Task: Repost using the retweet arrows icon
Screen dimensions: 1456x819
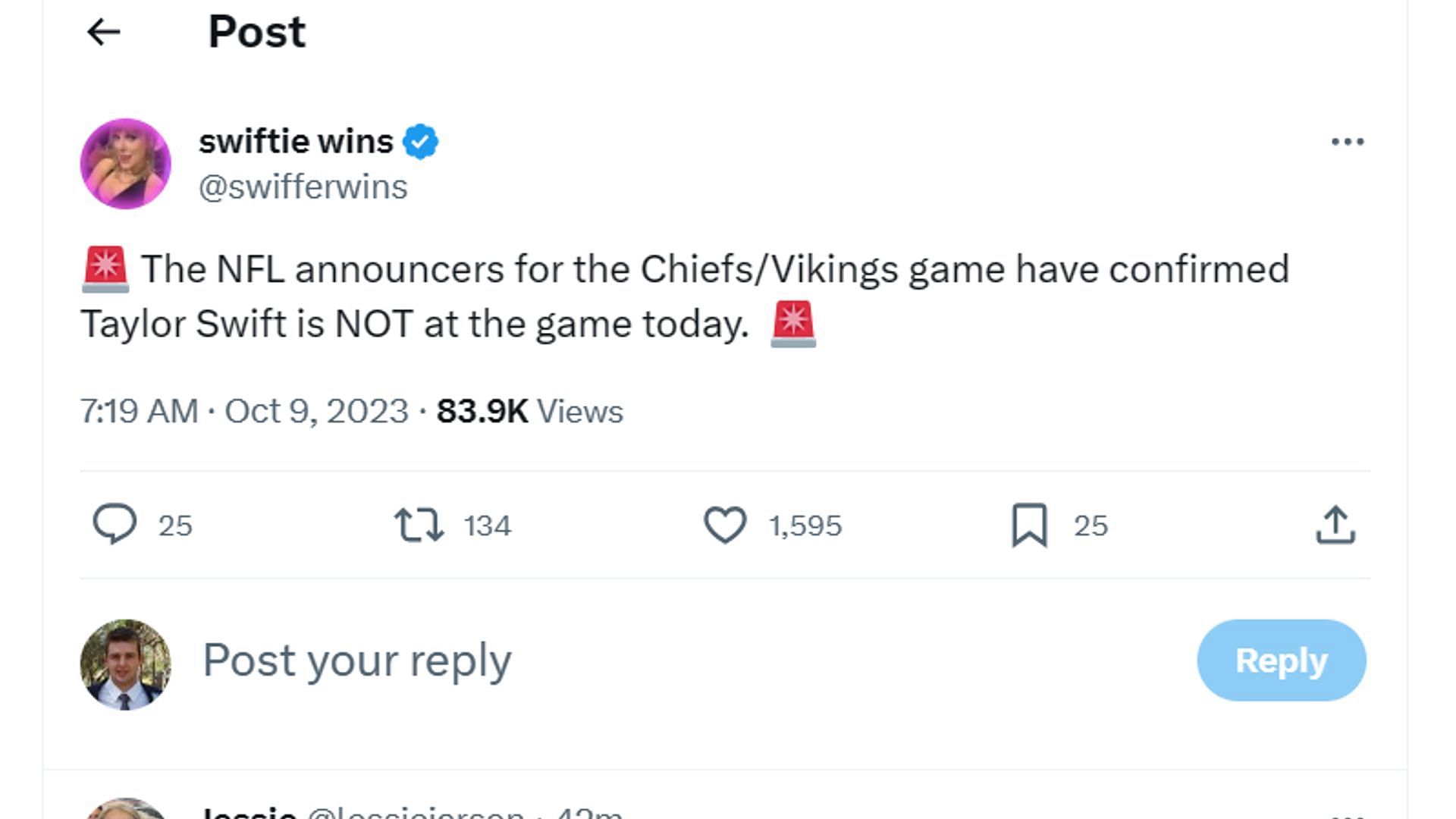Action: pos(419,525)
